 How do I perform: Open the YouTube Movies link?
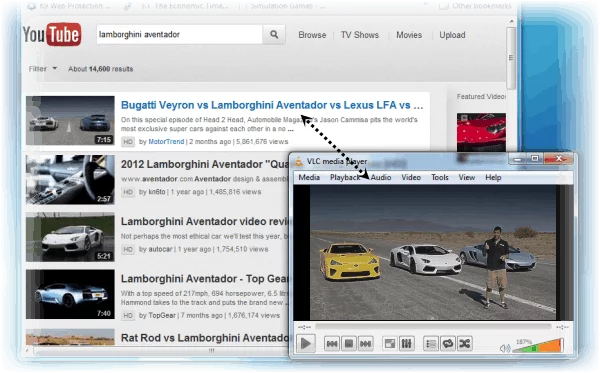[x=409, y=35]
